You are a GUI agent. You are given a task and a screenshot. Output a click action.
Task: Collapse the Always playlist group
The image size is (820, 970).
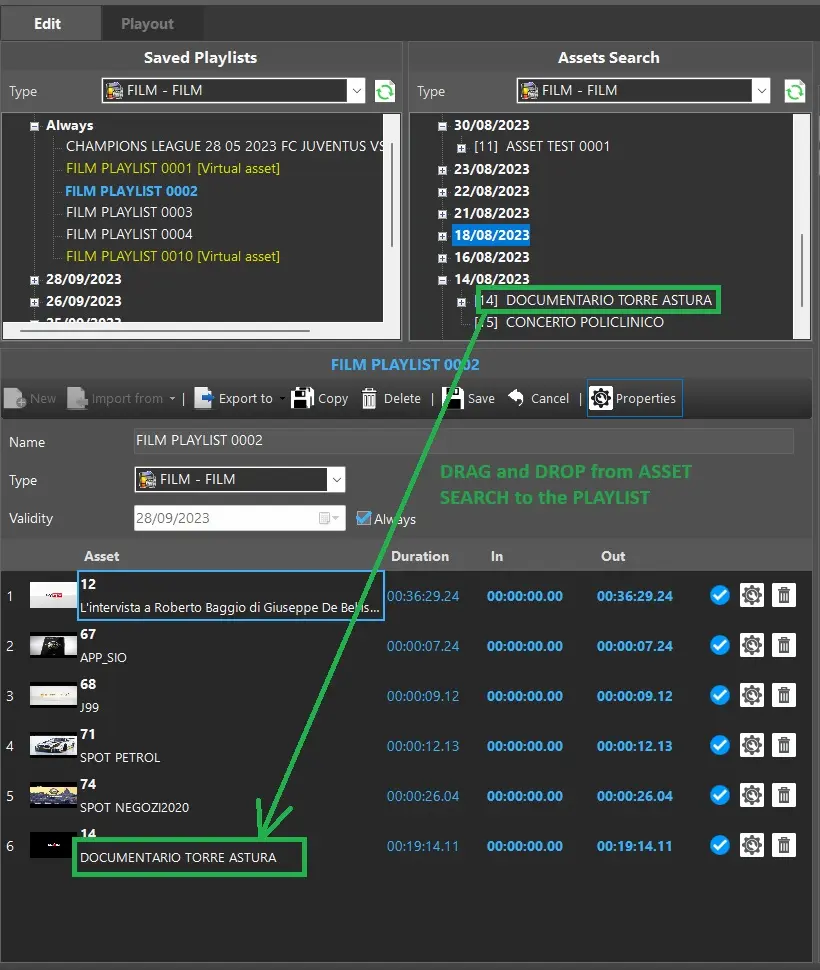pyautogui.click(x=35, y=126)
